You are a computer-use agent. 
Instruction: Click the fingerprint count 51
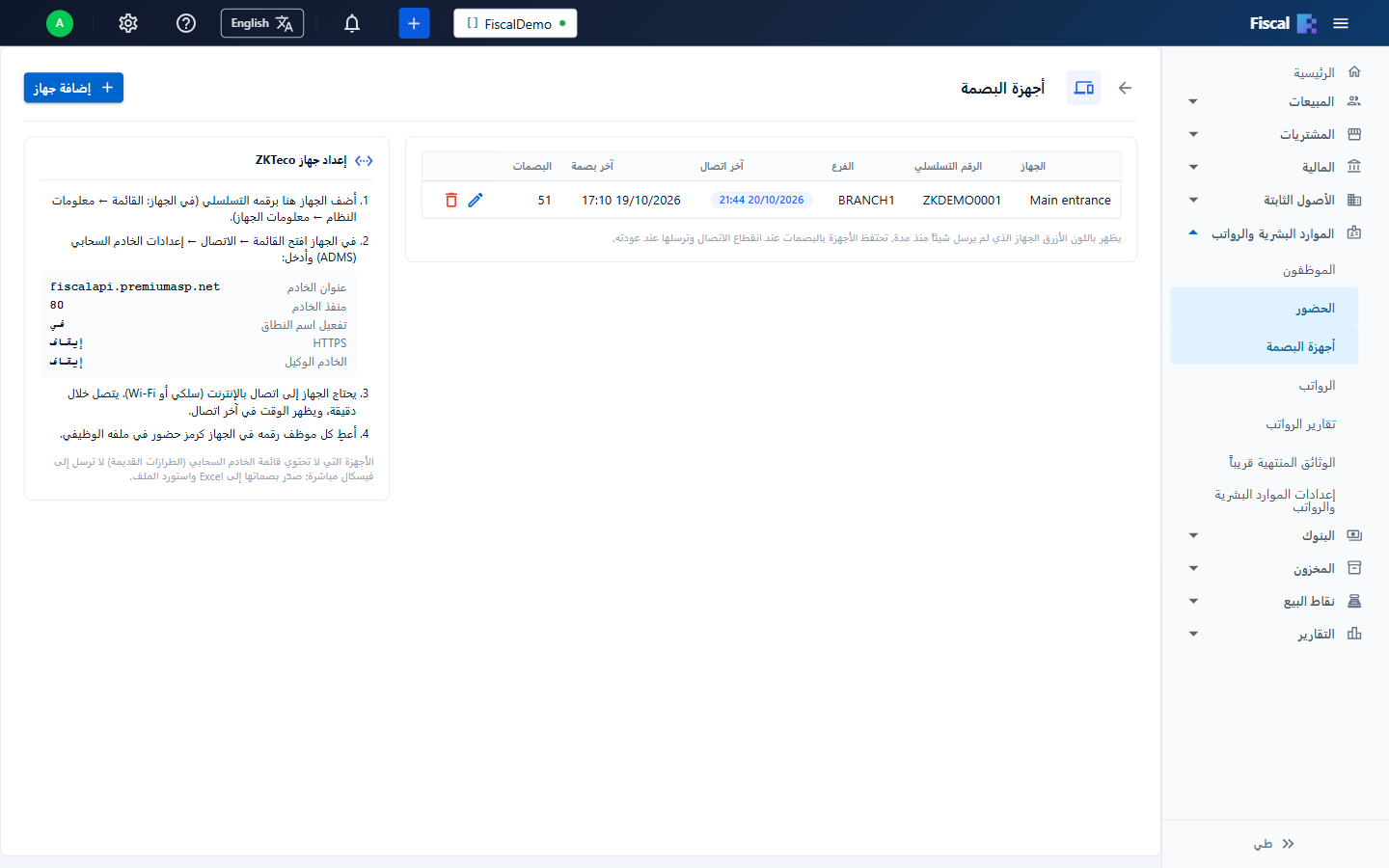tap(545, 200)
